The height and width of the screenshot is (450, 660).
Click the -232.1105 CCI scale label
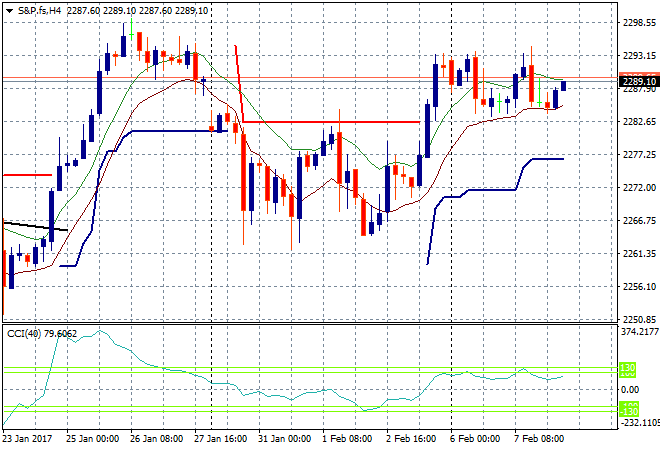tap(640, 423)
